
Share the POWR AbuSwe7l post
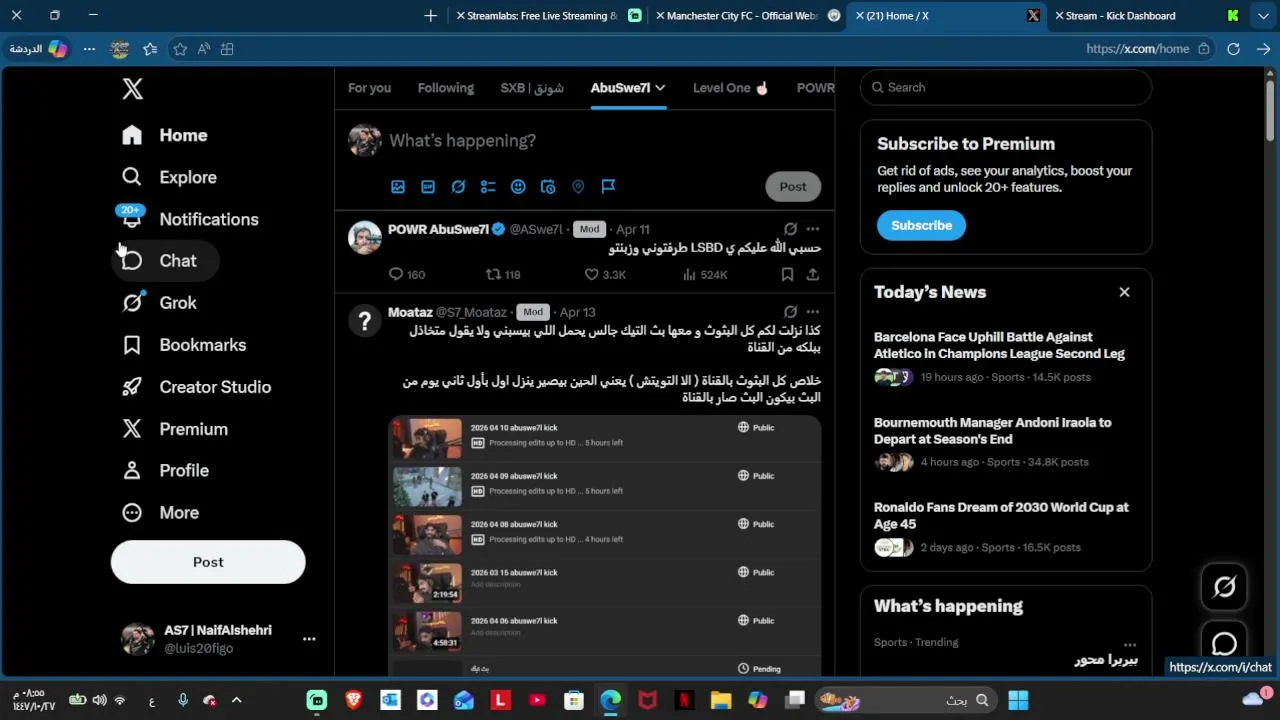(813, 274)
